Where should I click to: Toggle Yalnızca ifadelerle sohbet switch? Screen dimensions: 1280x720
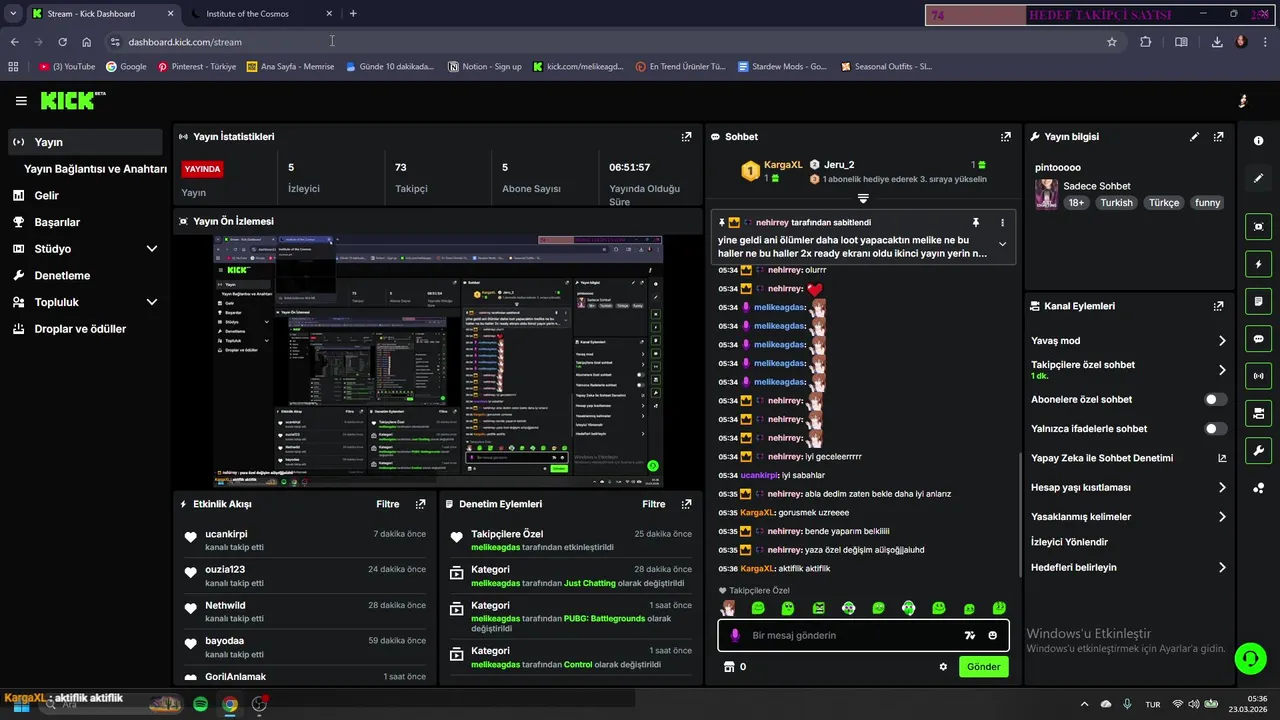pyautogui.click(x=1215, y=429)
